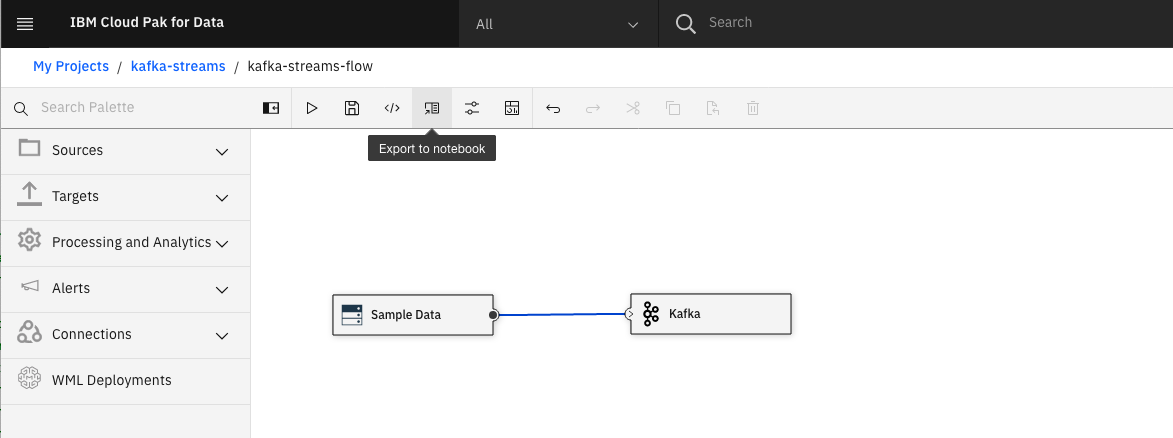1173x438 pixels.
Task: Open kafka-streams project breadcrumb link
Action: pos(178,67)
